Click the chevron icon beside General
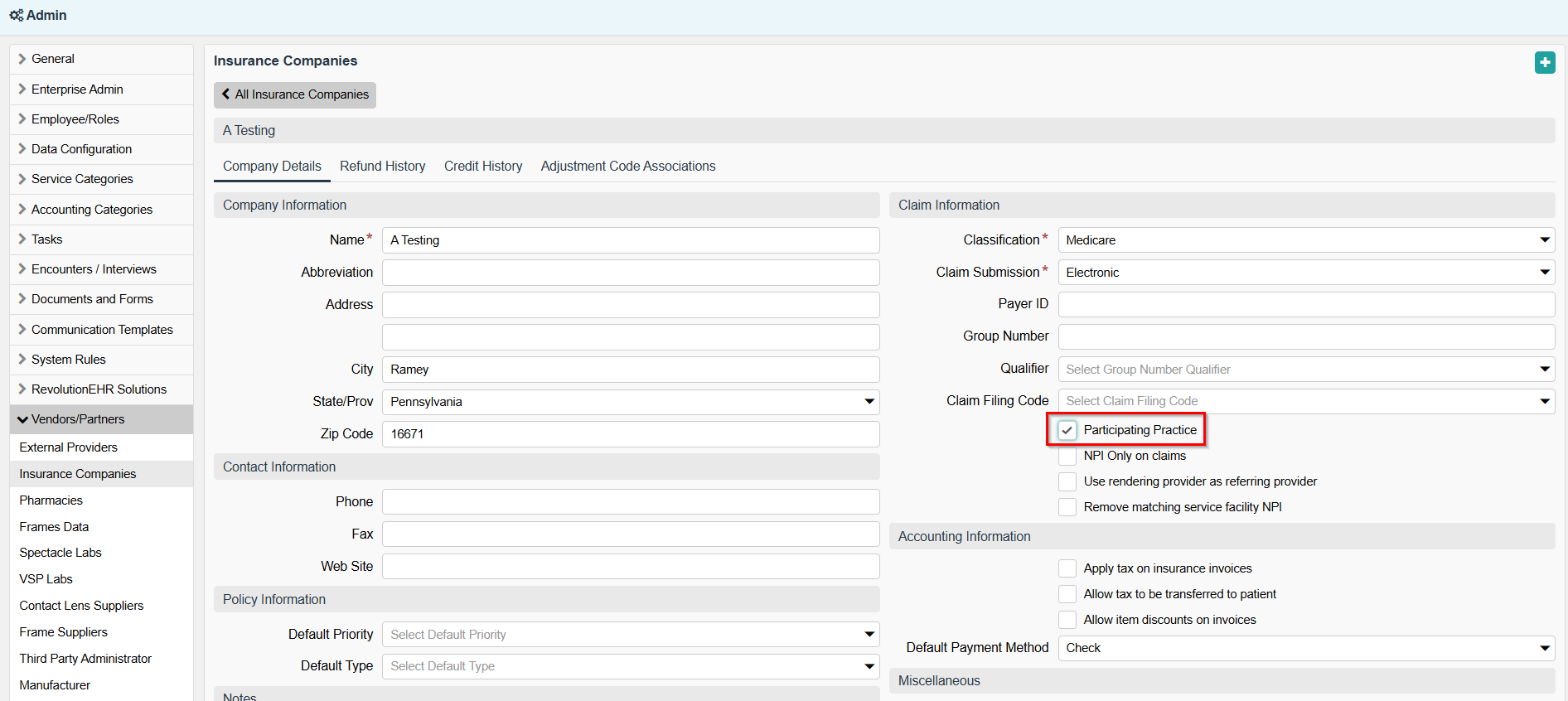Image resolution: width=1568 pixels, height=701 pixels. 22,59
